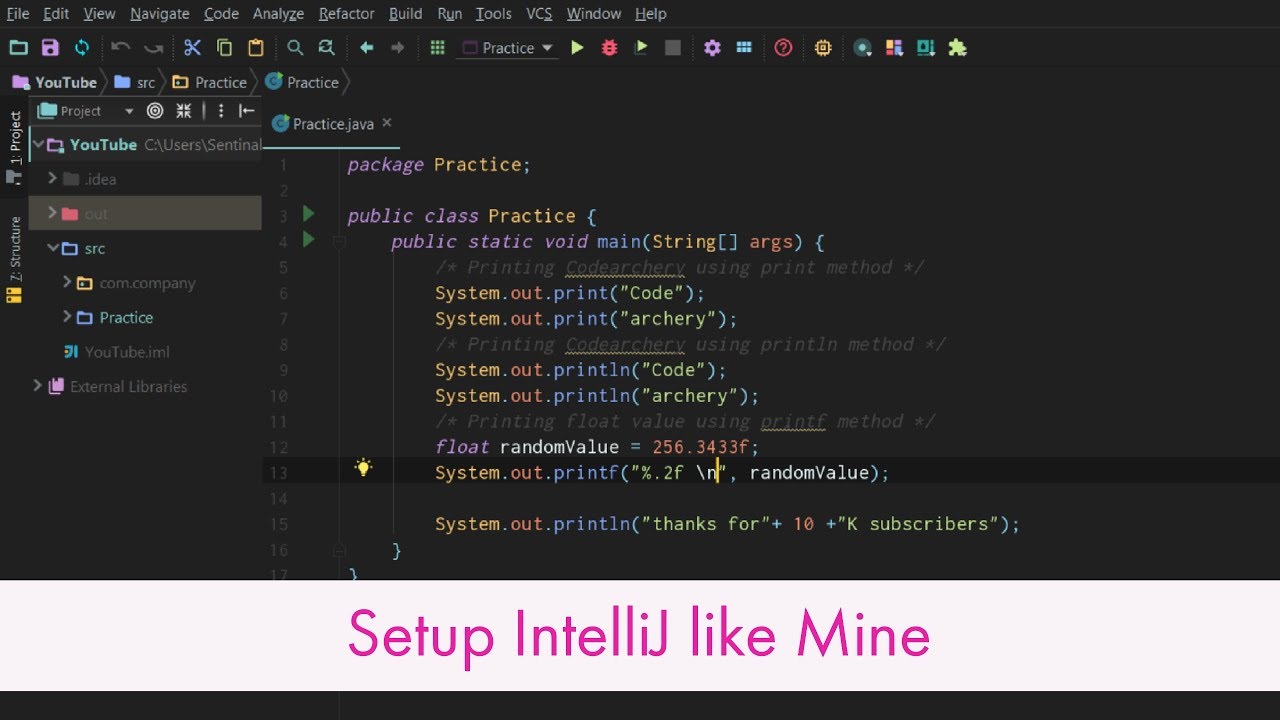Screen dimensions: 1280x720
Task: Click the Redo arrow icon
Action: click(x=153, y=47)
